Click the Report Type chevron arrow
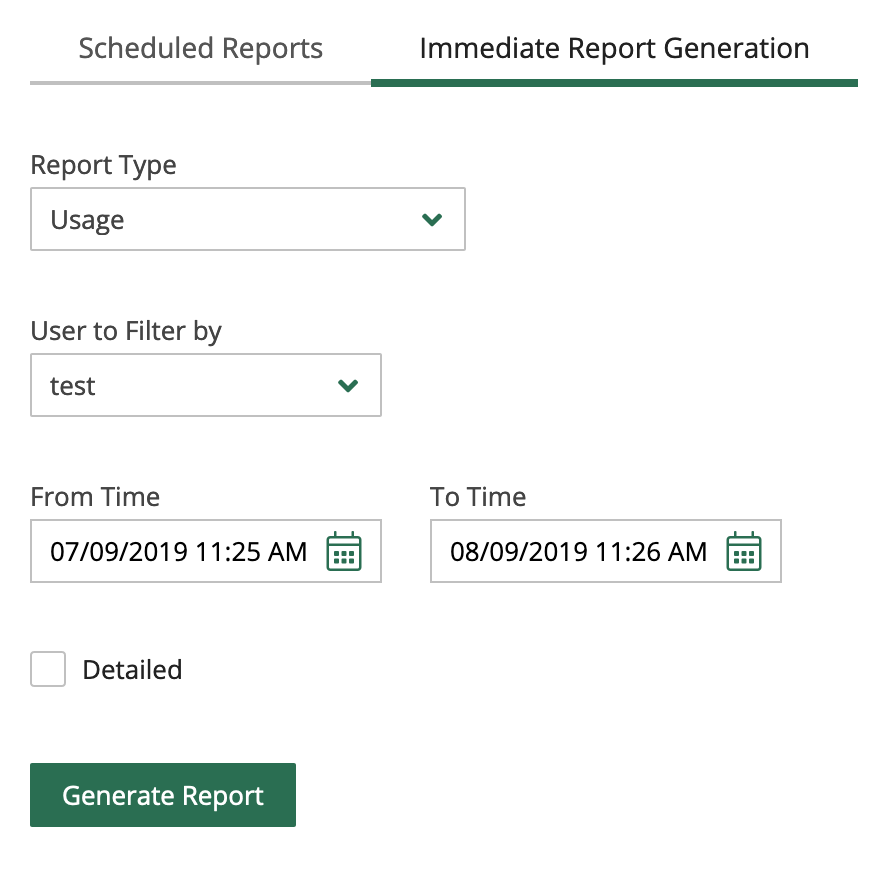The height and width of the screenshot is (870, 884). (432, 220)
